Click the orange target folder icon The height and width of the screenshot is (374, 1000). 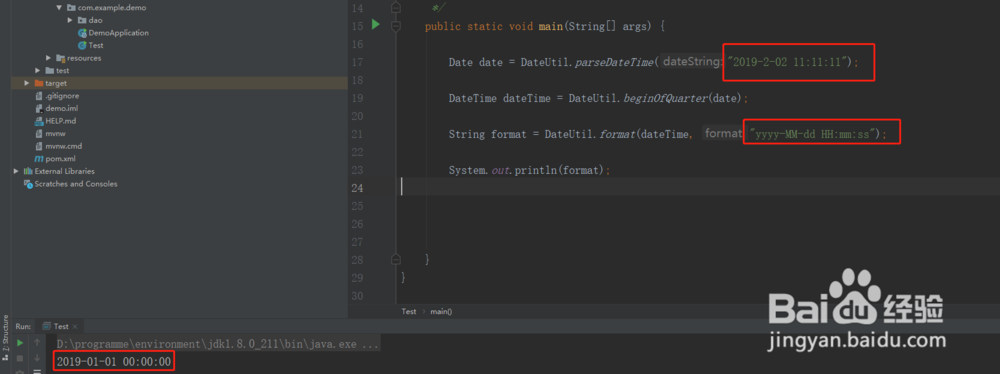tap(39, 83)
